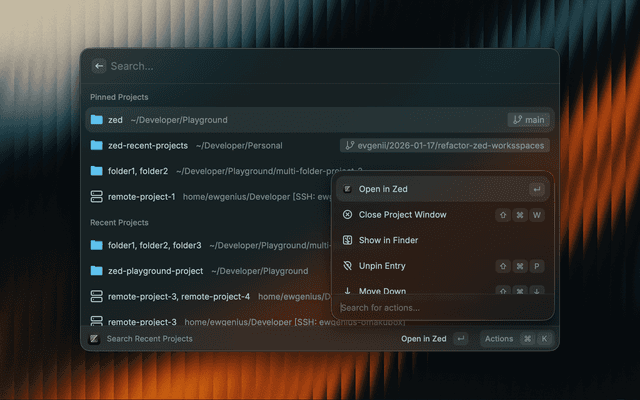Click the back arrow icon beside Search
640x400 pixels.
click(x=98, y=66)
